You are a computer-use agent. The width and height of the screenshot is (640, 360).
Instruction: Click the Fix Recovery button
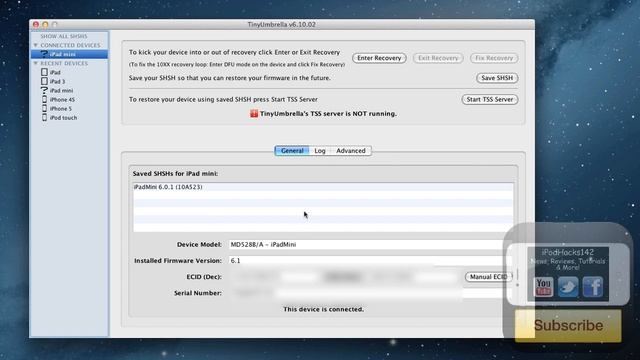tap(494, 58)
